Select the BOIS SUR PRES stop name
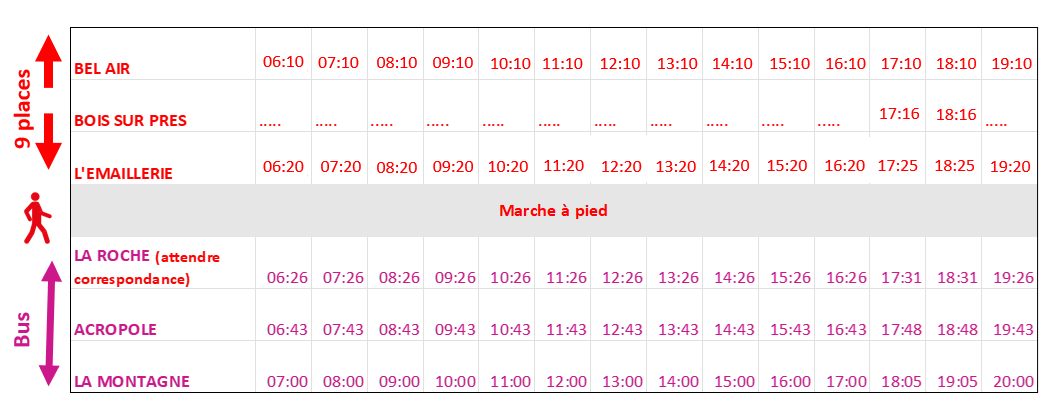1062x404 pixels. click(x=131, y=121)
